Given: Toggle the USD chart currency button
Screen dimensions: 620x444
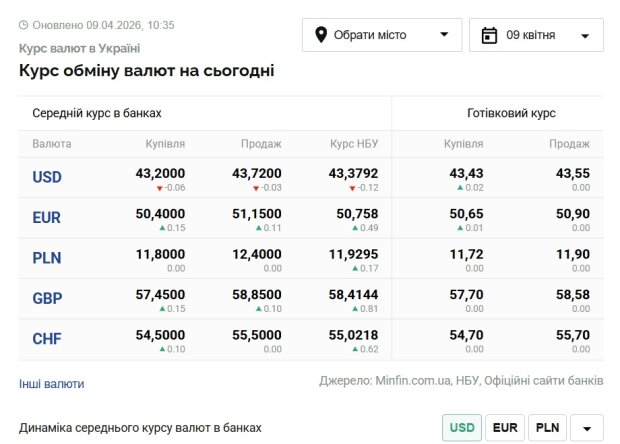Looking at the screenshot, I should pos(462,428).
